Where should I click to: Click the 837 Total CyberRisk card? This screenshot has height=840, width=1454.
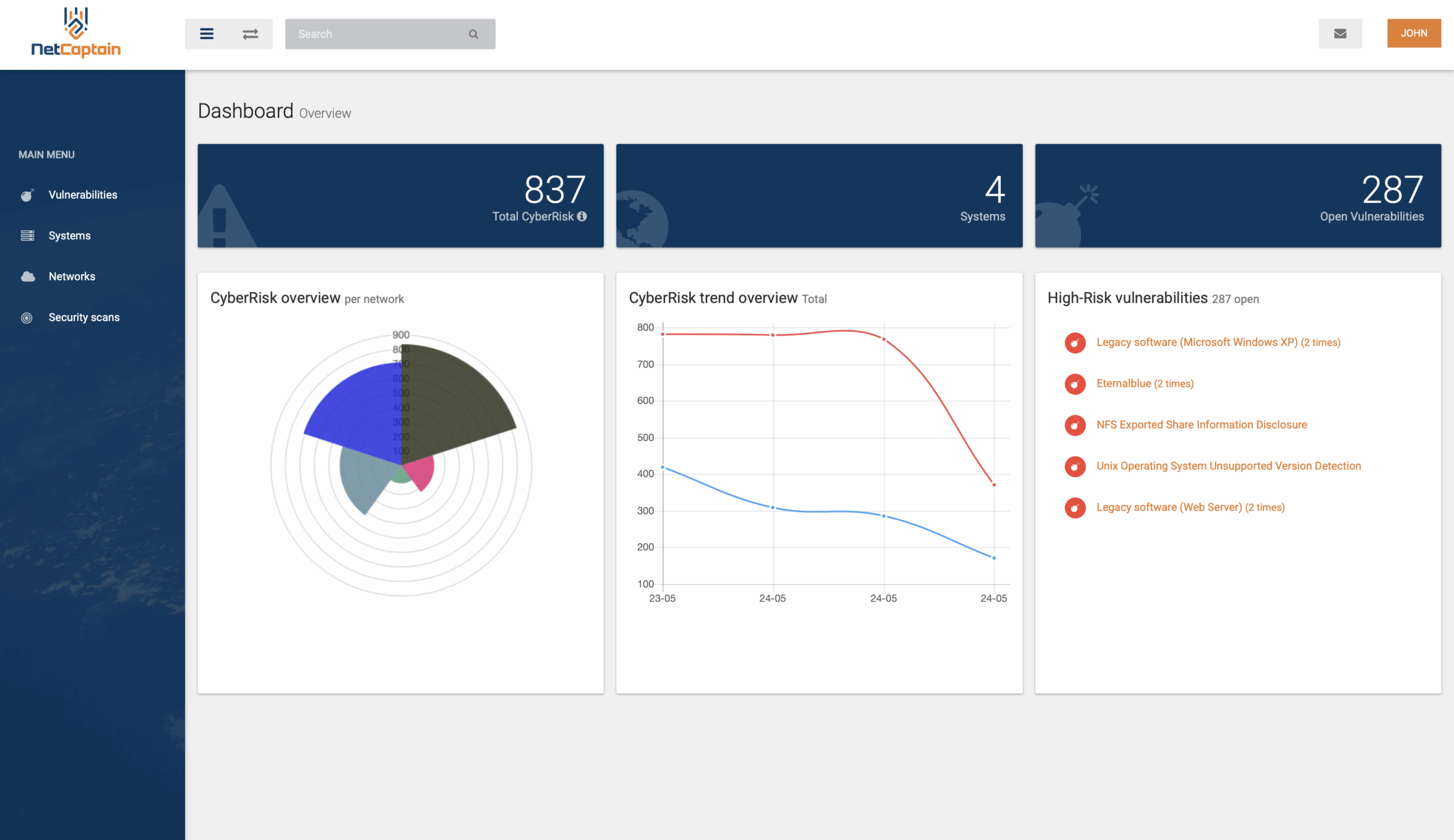[x=400, y=195]
